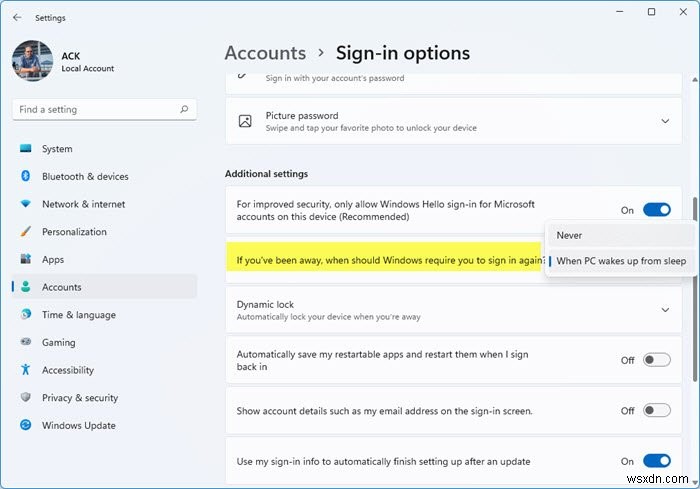Click the Time & language globe icon

click(25, 314)
